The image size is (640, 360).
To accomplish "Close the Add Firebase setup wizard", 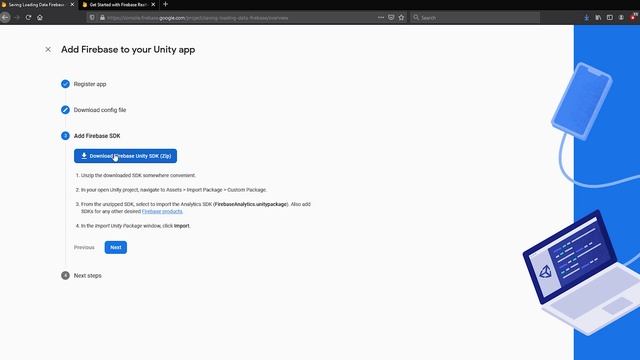I will pyautogui.click(x=48, y=49).
